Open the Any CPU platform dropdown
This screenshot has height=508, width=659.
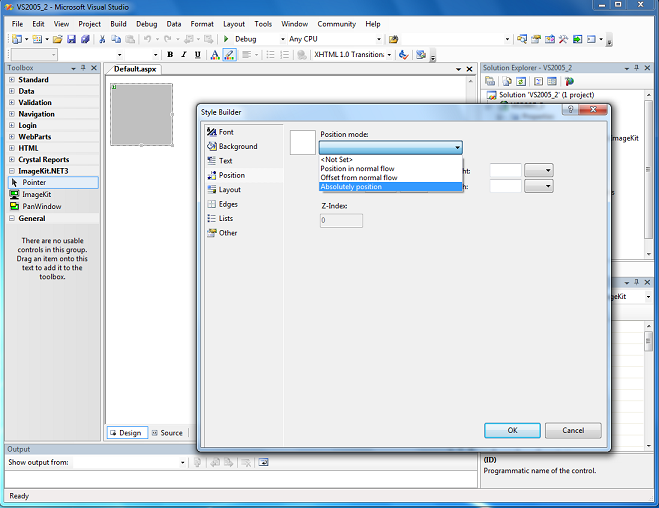[379, 39]
